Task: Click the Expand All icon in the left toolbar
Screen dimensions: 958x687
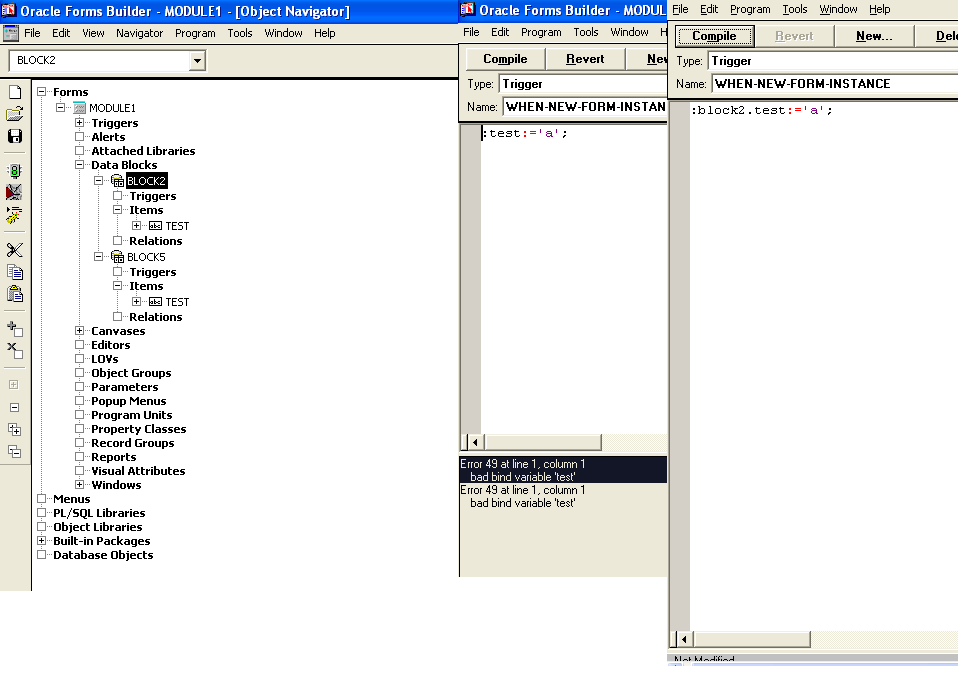Action: point(15,429)
